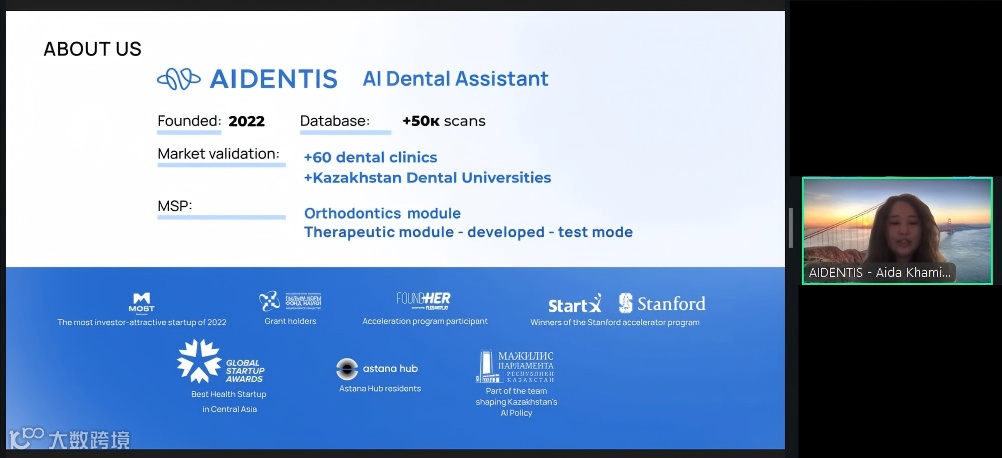Click the MOST logo
This screenshot has height=458, width=1002.
pos(141,303)
